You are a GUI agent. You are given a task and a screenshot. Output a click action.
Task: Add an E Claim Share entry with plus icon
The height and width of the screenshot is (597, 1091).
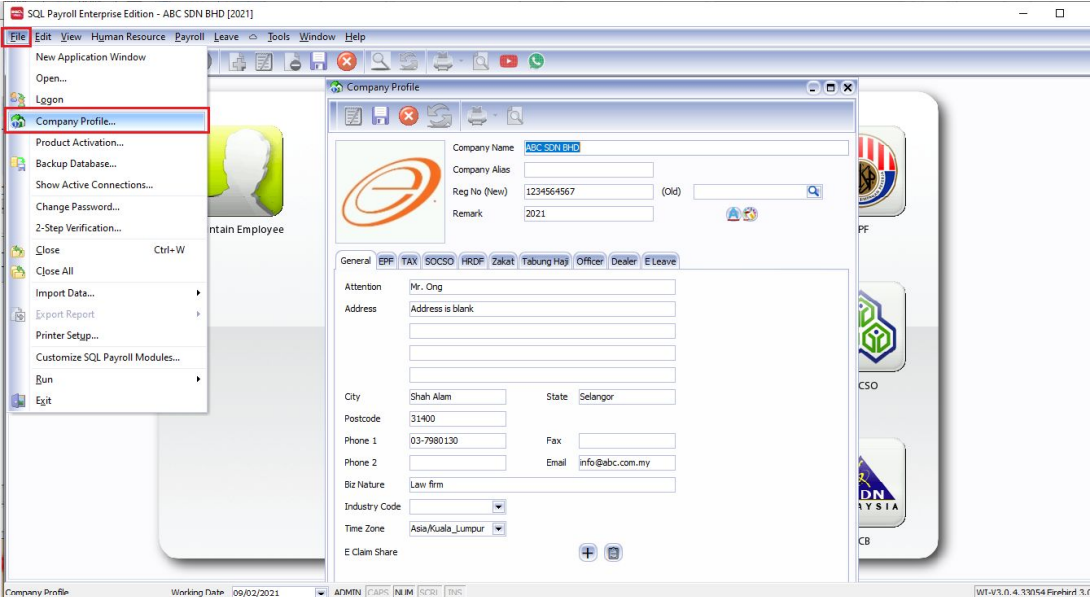[x=589, y=552]
